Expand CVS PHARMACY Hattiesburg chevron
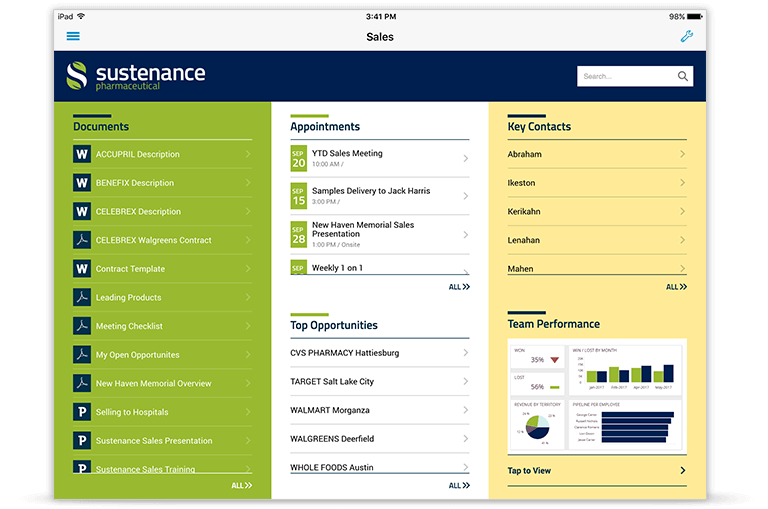This screenshot has height=509, width=768. (x=465, y=353)
